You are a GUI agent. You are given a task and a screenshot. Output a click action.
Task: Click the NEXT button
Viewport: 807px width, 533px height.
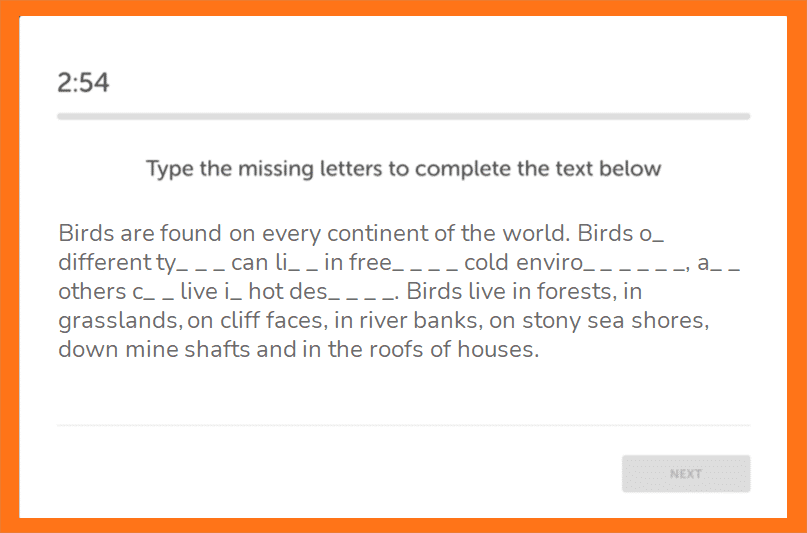coord(686,473)
